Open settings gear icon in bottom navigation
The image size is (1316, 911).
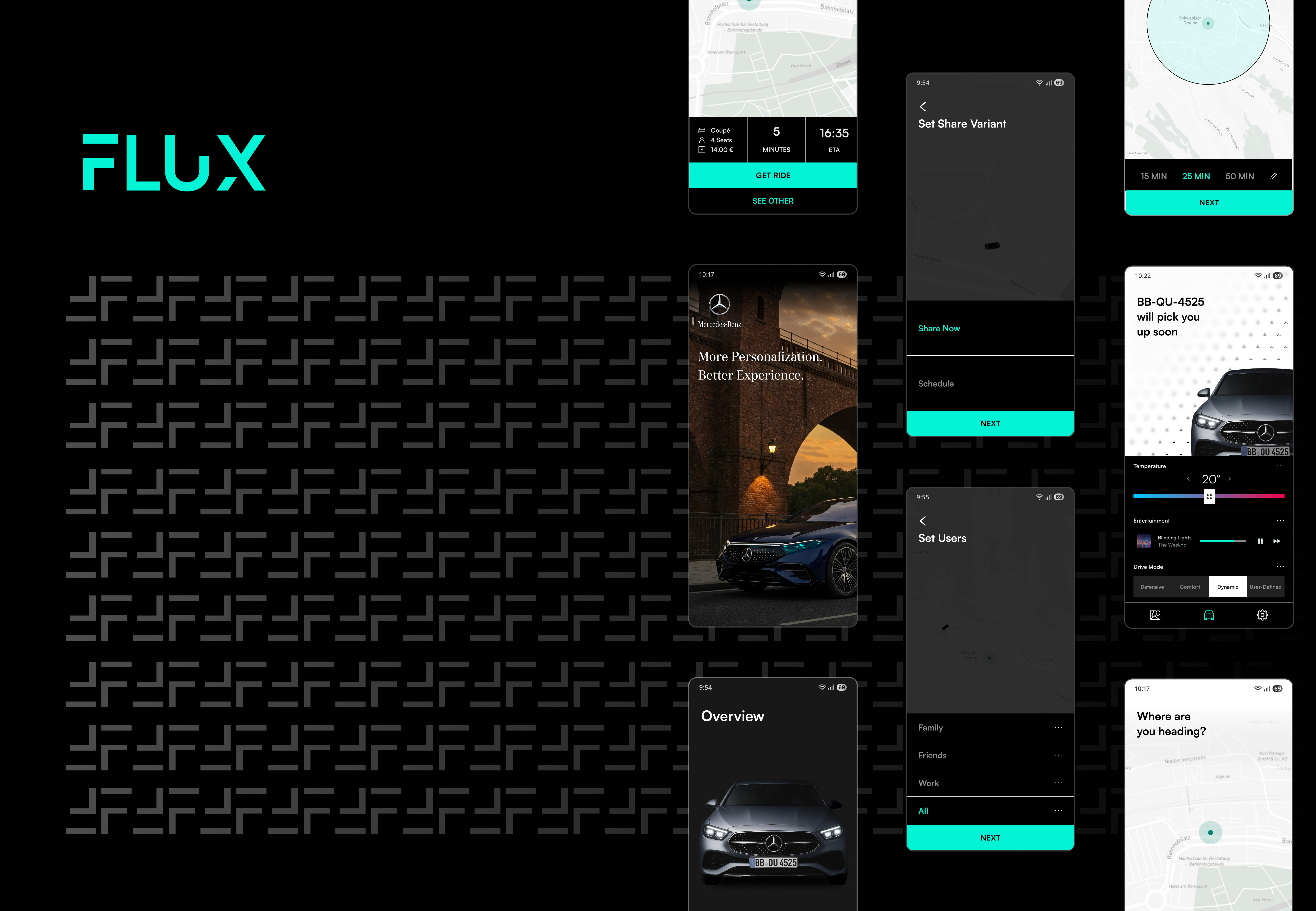[1262, 615]
